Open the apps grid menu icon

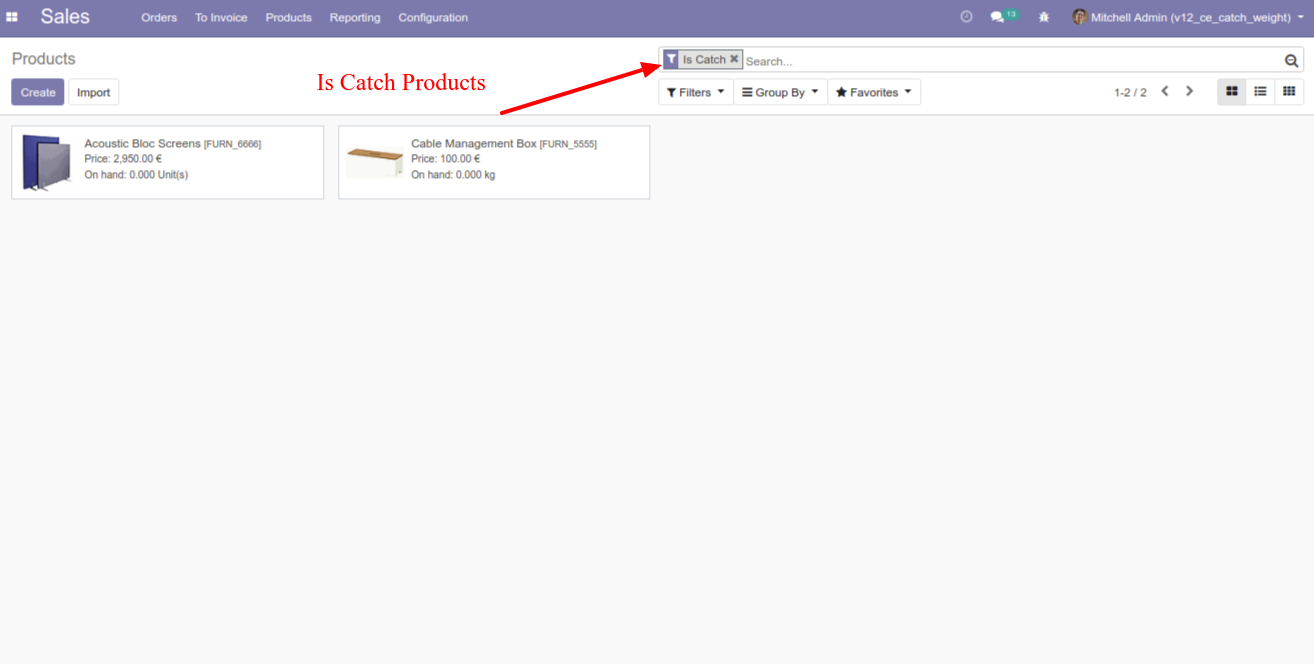[x=12, y=17]
